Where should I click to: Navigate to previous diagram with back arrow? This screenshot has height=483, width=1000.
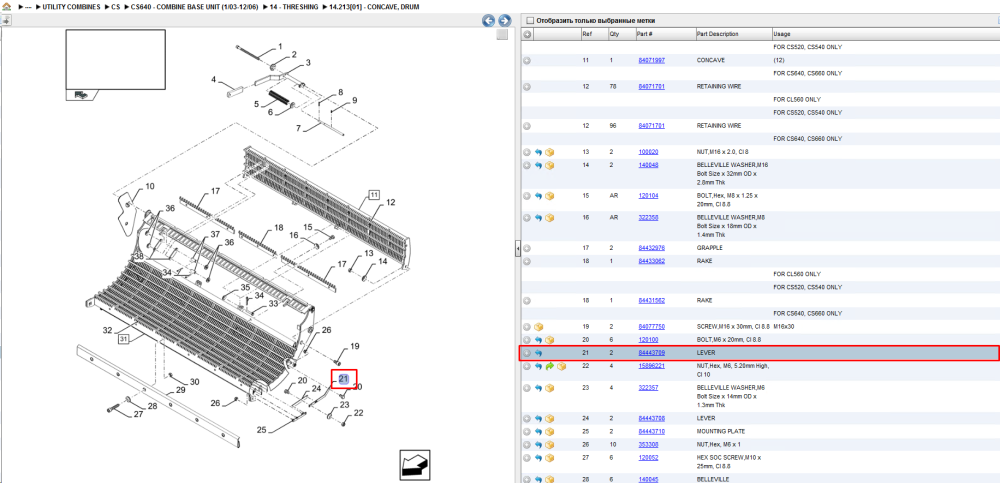point(489,20)
